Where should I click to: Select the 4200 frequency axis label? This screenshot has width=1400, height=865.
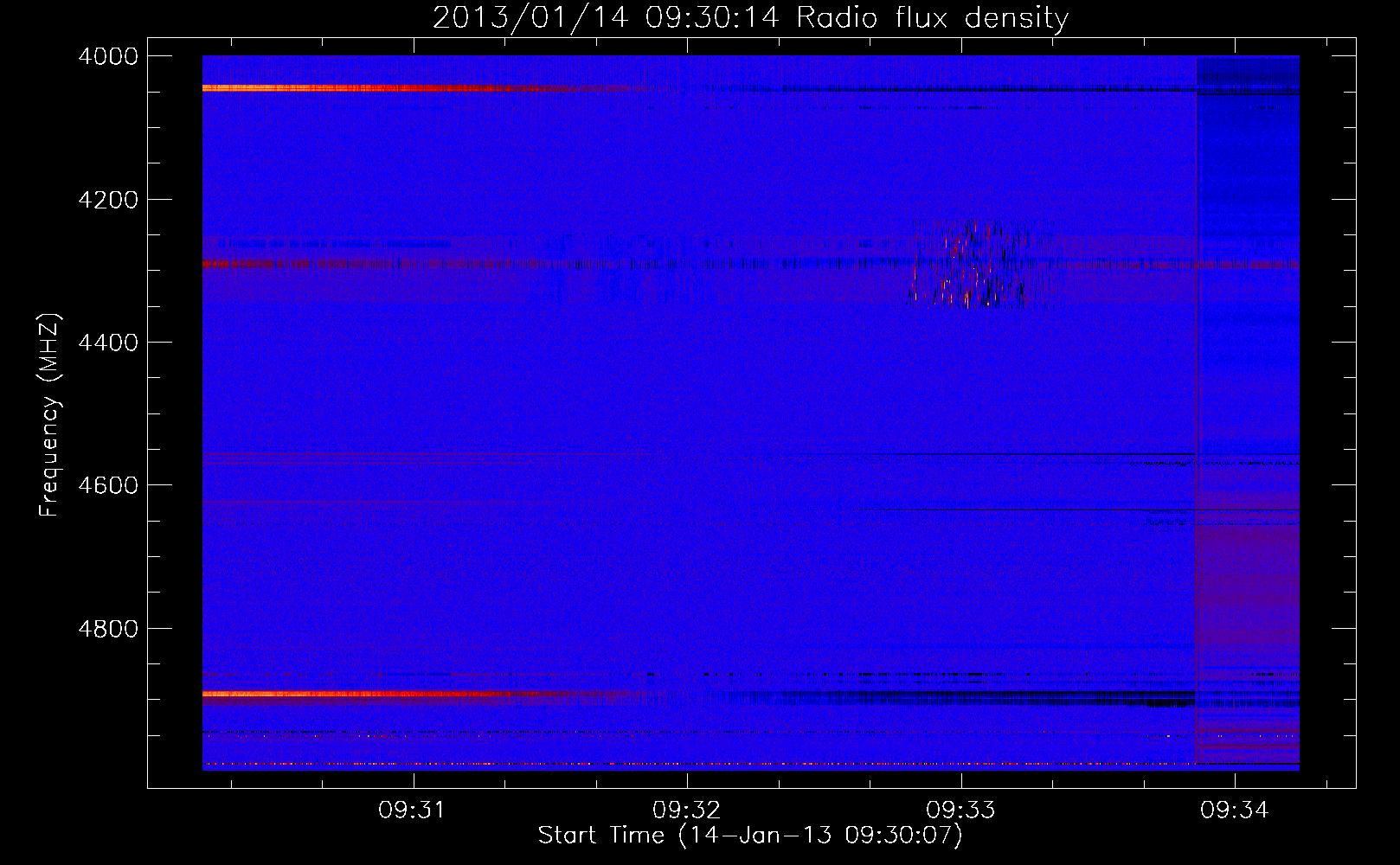108,200
